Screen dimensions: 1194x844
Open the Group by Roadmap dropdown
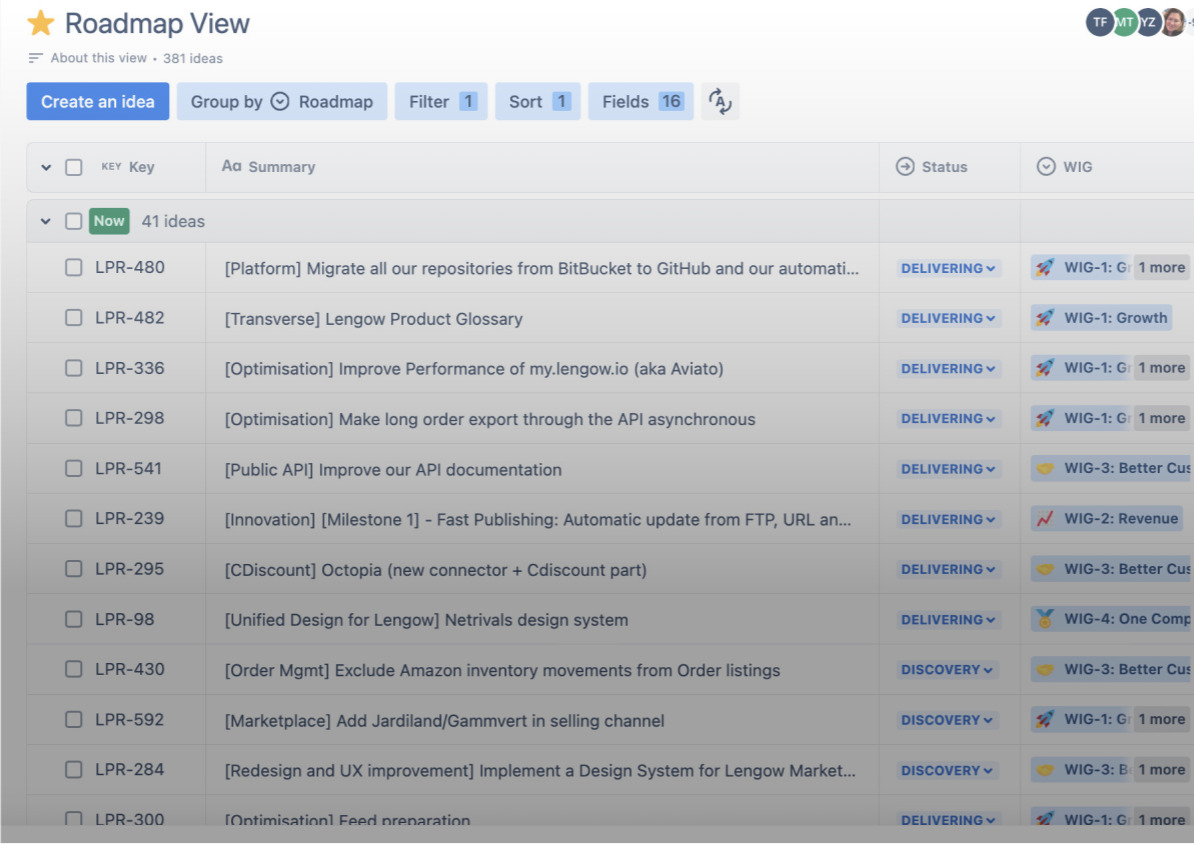281,101
